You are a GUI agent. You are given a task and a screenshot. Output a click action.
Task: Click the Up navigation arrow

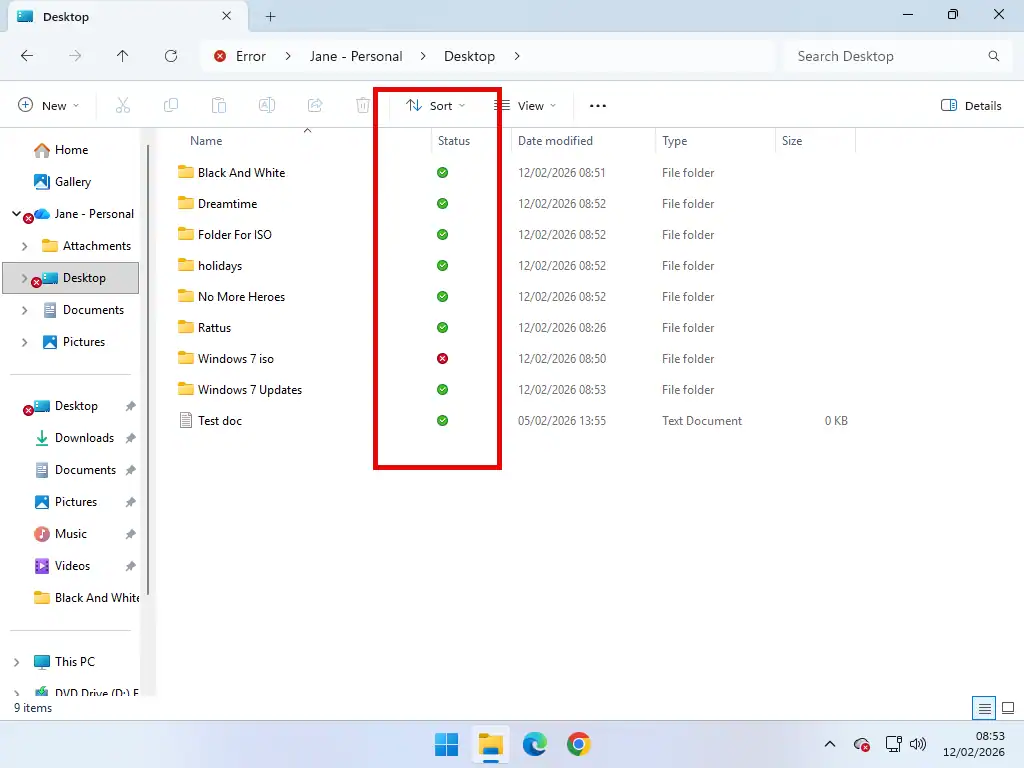click(122, 56)
